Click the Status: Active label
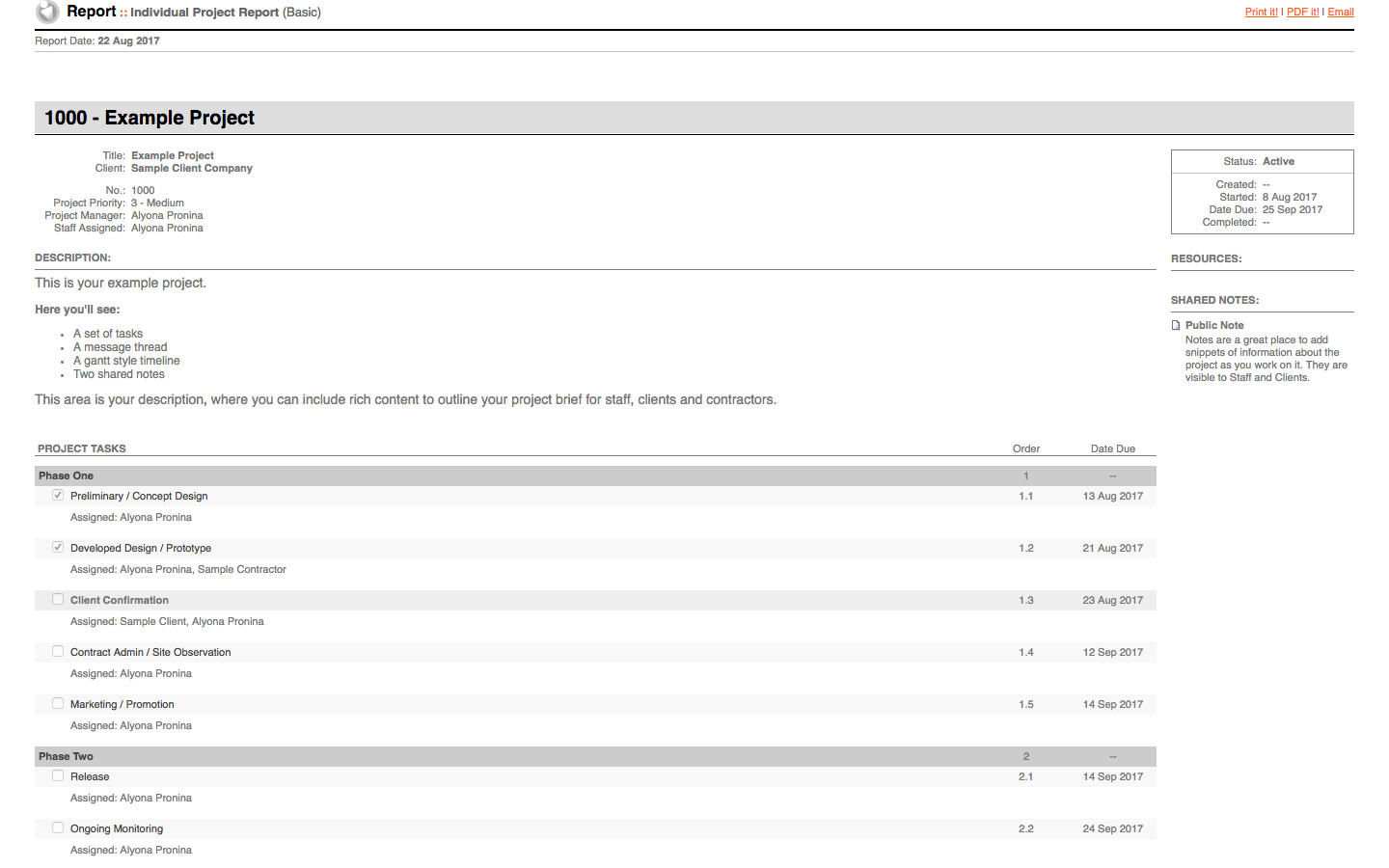Viewport: 1389px width, 868px height. tap(1260, 161)
